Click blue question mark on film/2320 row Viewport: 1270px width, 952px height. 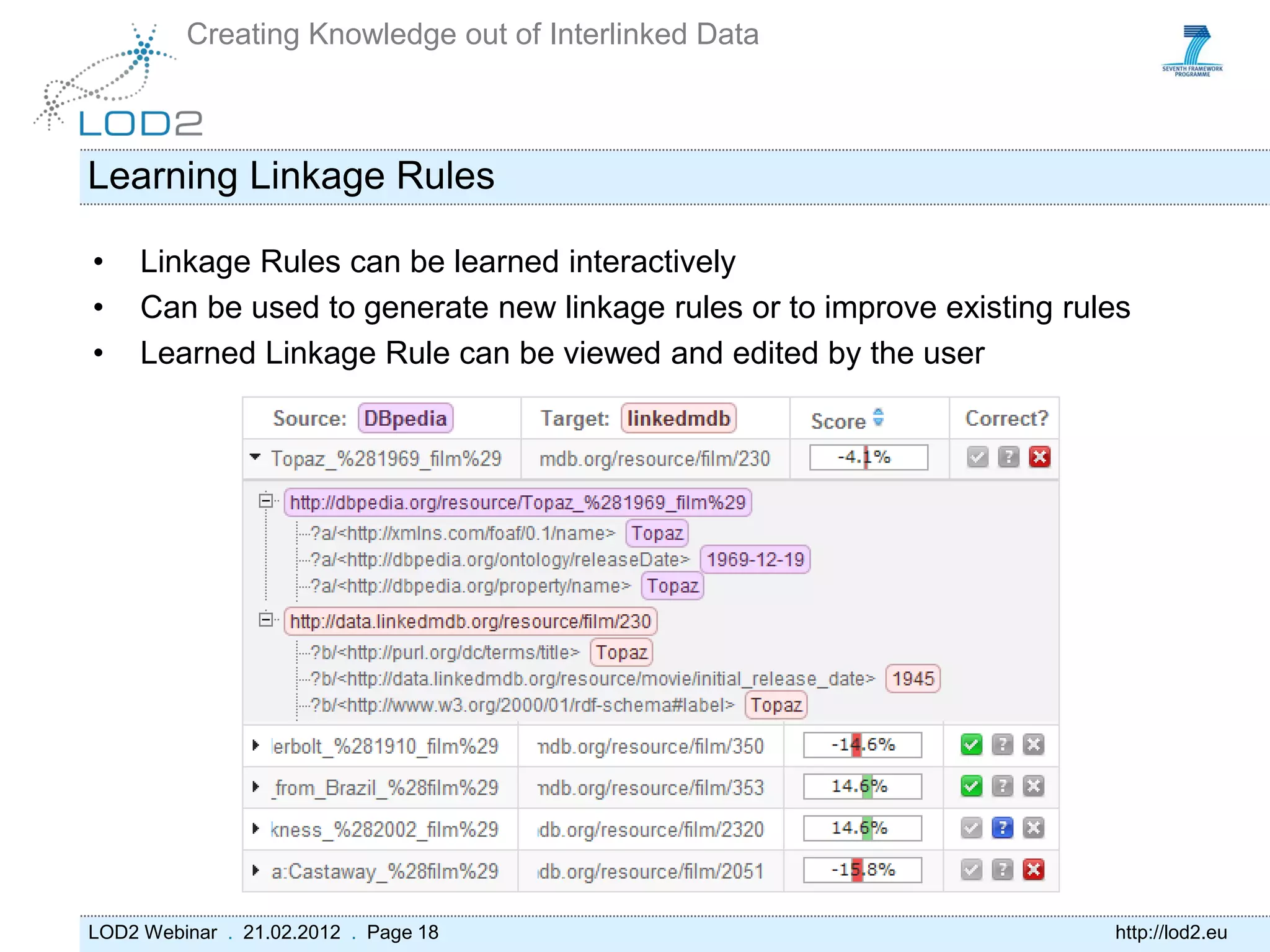pos(1003,827)
